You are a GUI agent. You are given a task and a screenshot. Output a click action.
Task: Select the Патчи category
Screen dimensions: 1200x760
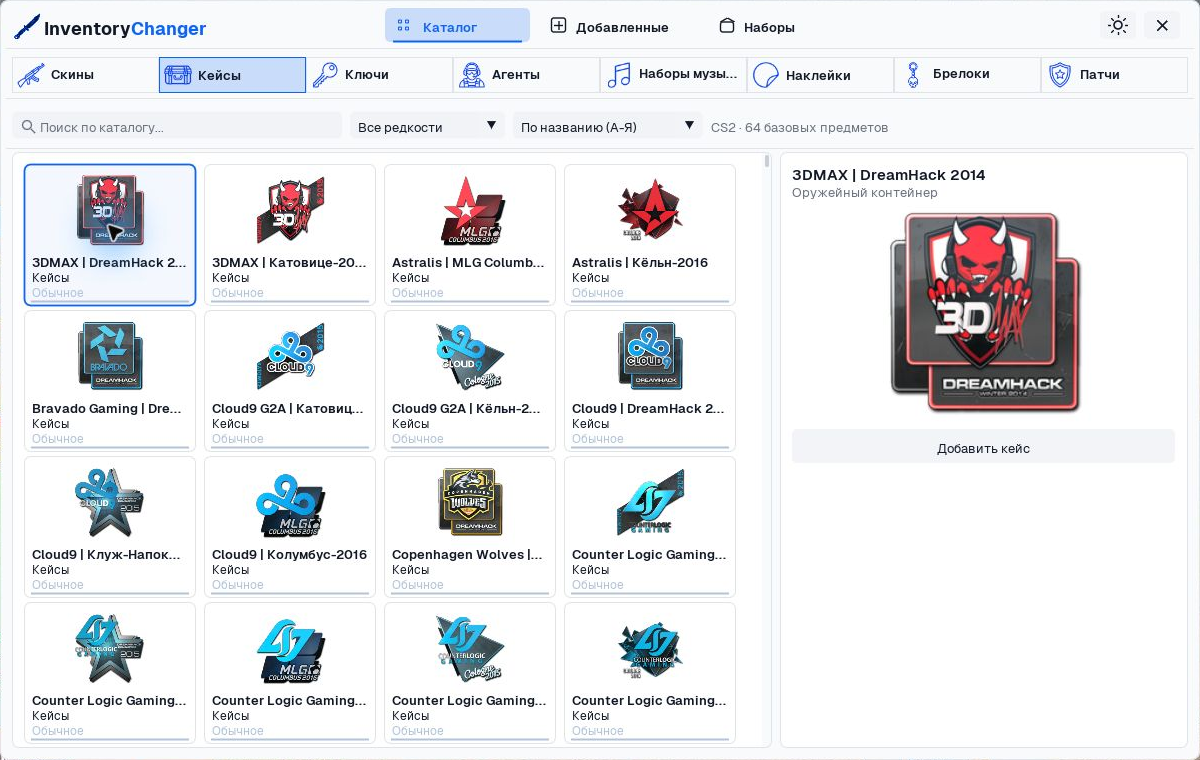pos(1114,75)
